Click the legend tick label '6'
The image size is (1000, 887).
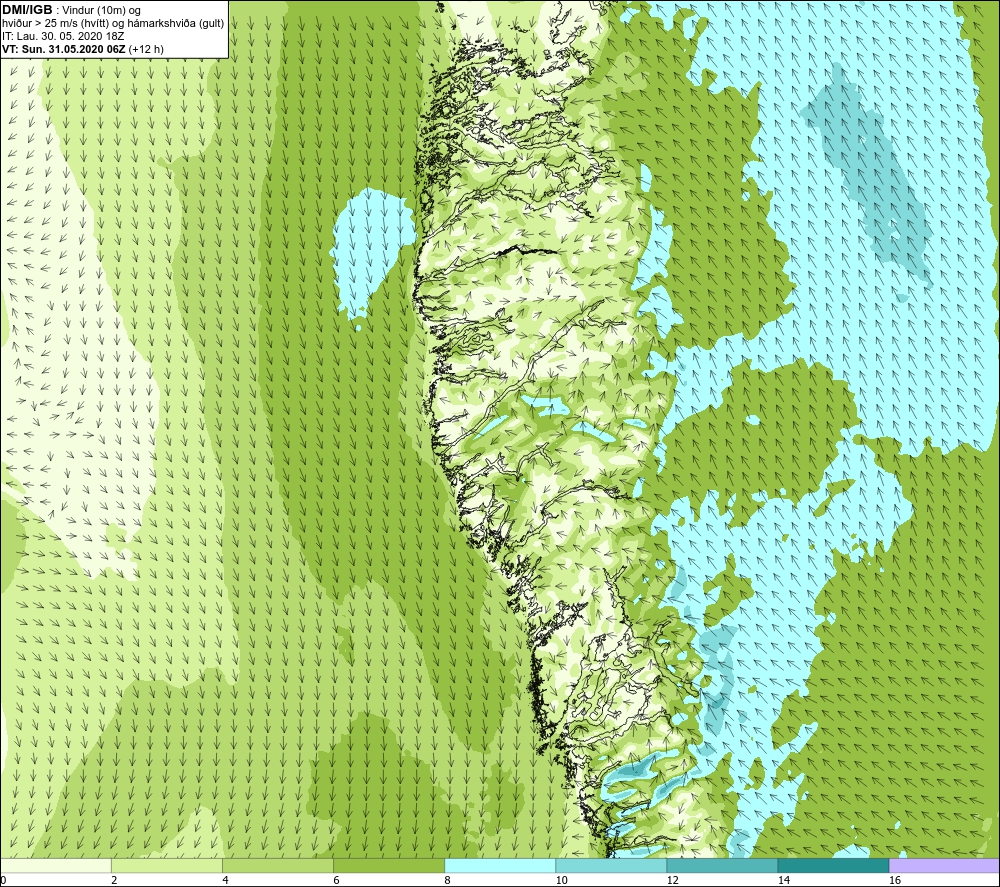click(x=336, y=881)
